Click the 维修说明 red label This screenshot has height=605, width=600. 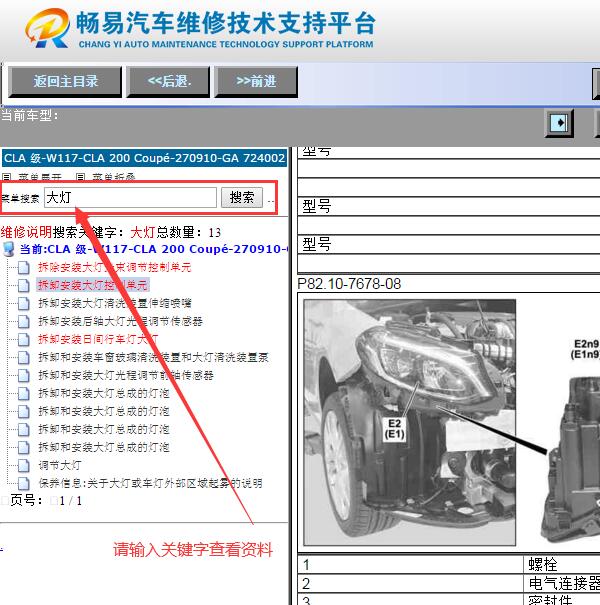click(26, 232)
